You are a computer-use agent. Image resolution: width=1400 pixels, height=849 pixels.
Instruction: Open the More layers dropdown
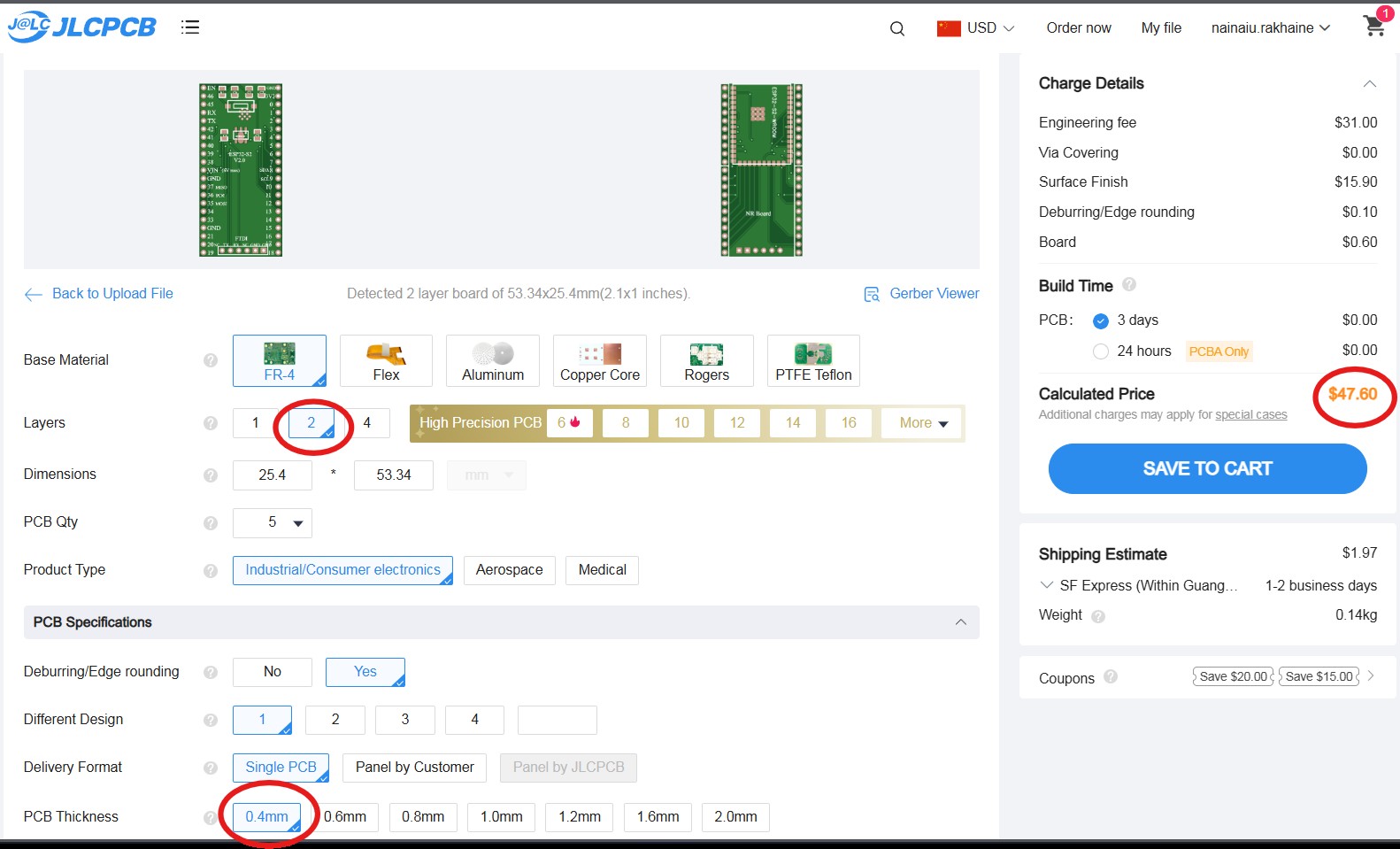(923, 423)
